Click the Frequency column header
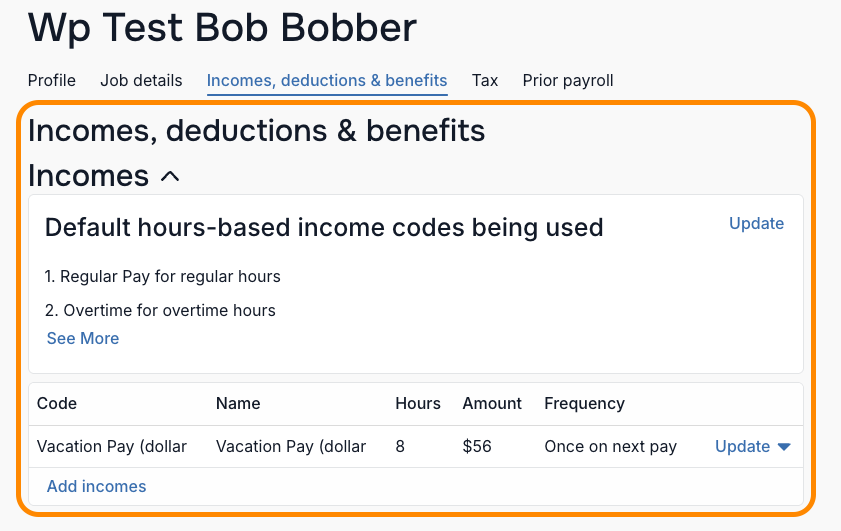This screenshot has height=531, width=841. point(585,403)
